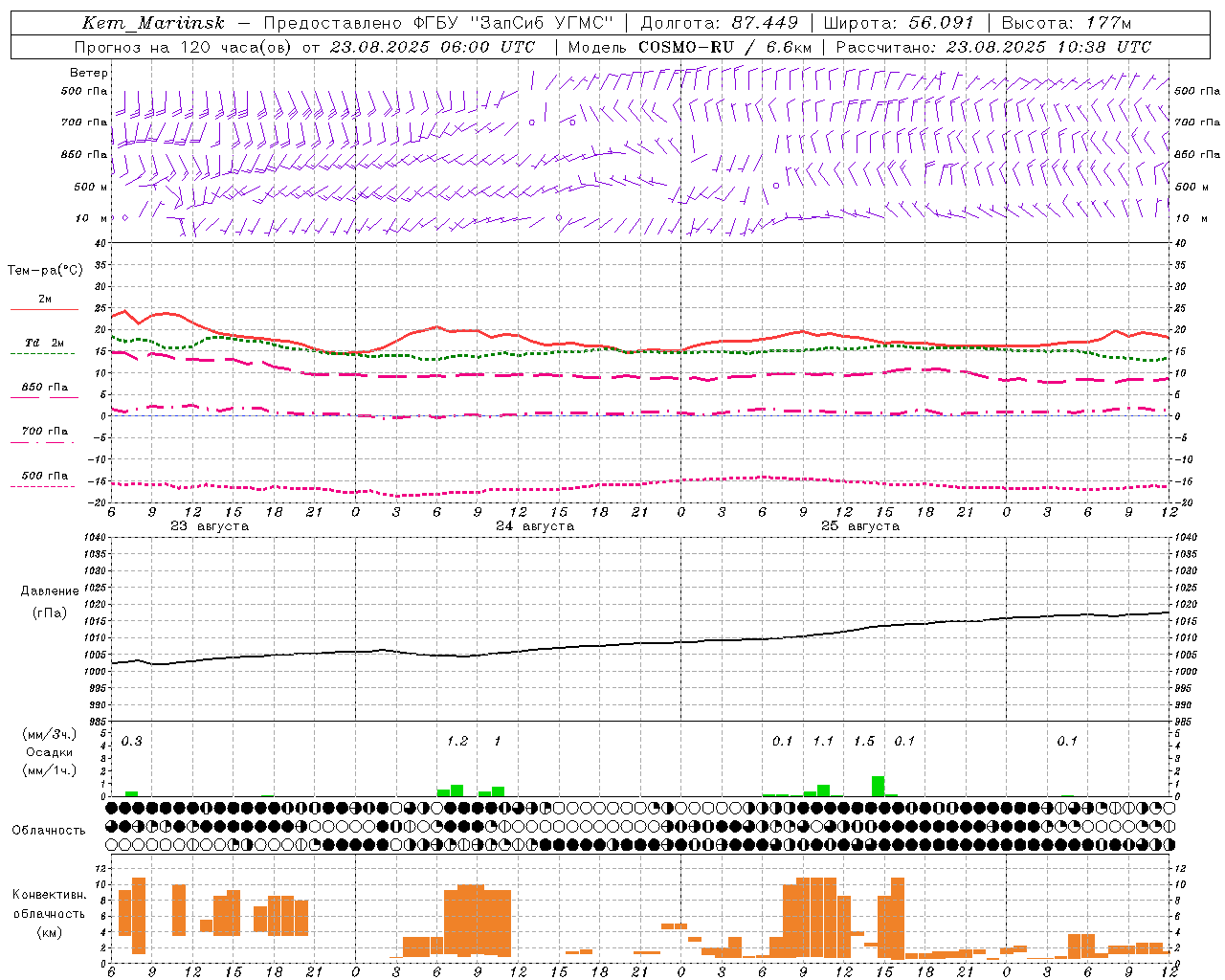Click the grid resolution text 6.6км
The width and height of the screenshot is (1225, 980).
click(789, 47)
